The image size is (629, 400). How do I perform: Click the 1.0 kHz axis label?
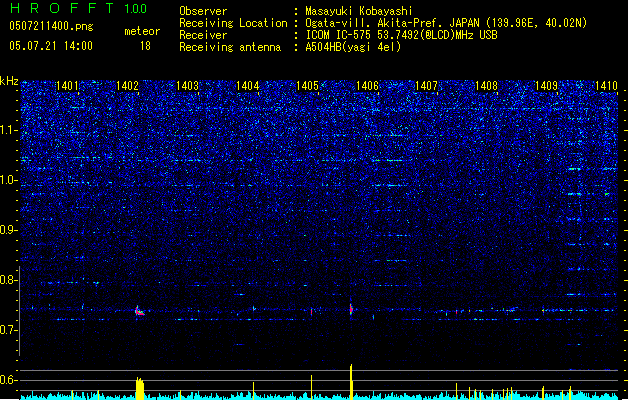coord(9,180)
